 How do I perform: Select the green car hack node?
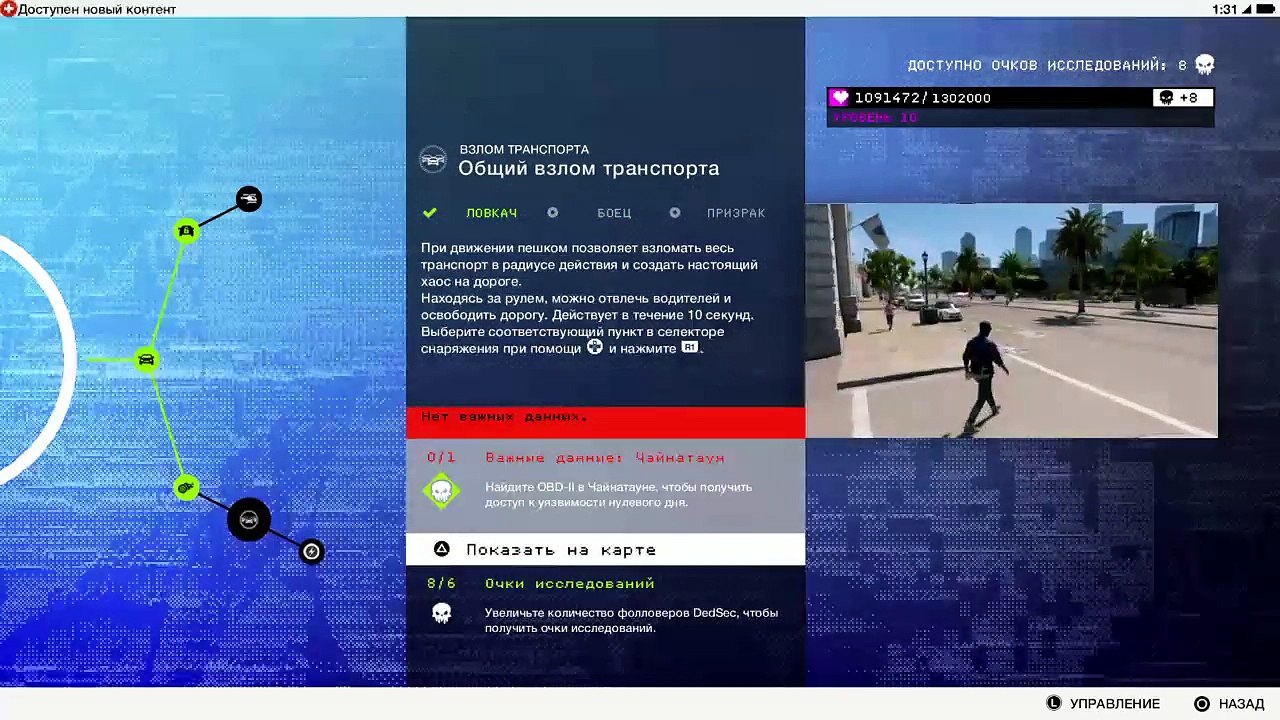pos(146,359)
